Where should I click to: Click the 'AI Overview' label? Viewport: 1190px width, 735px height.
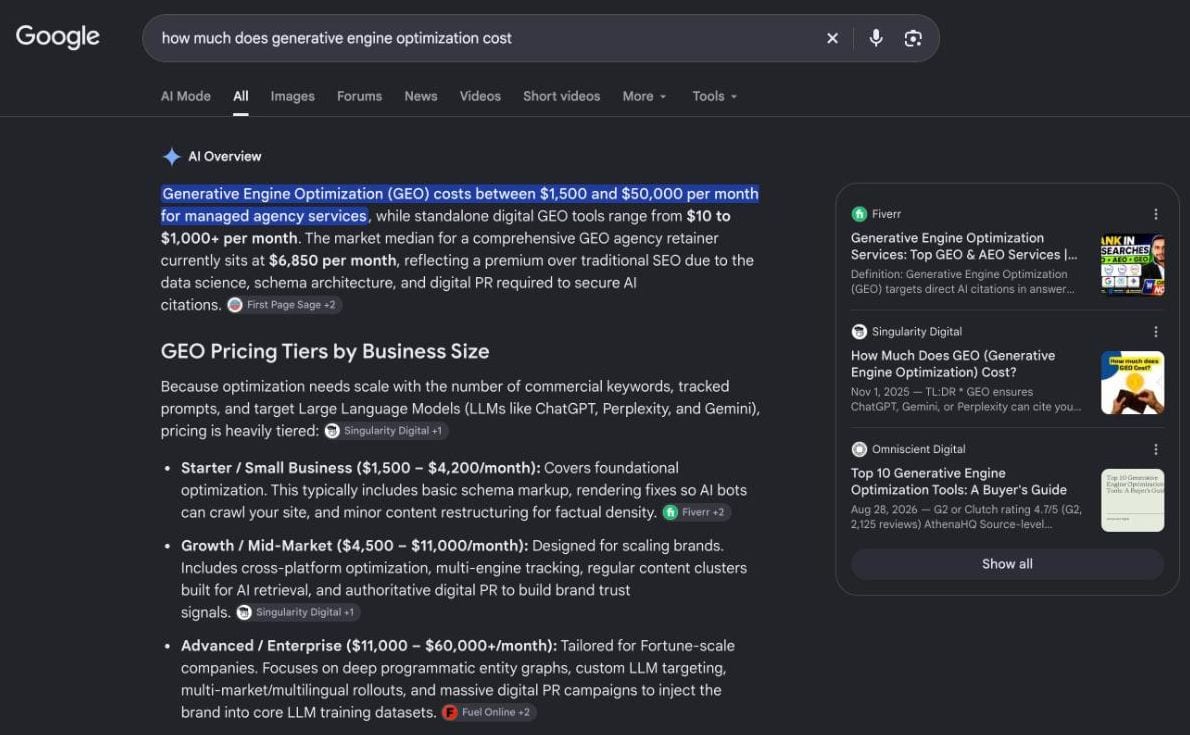tap(225, 156)
